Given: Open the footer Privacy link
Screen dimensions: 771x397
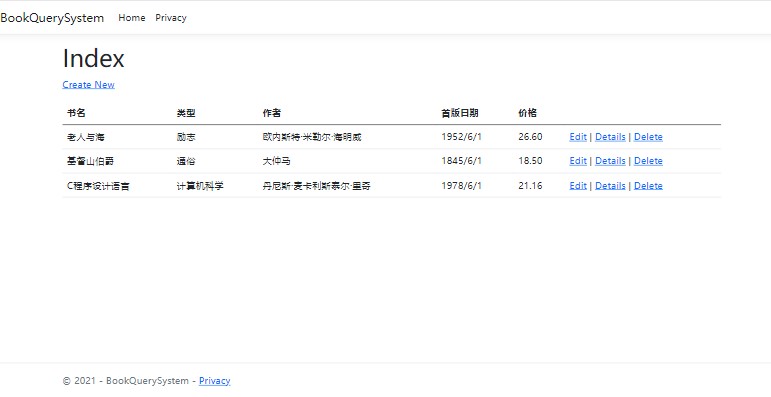Looking at the screenshot, I should coord(214,381).
